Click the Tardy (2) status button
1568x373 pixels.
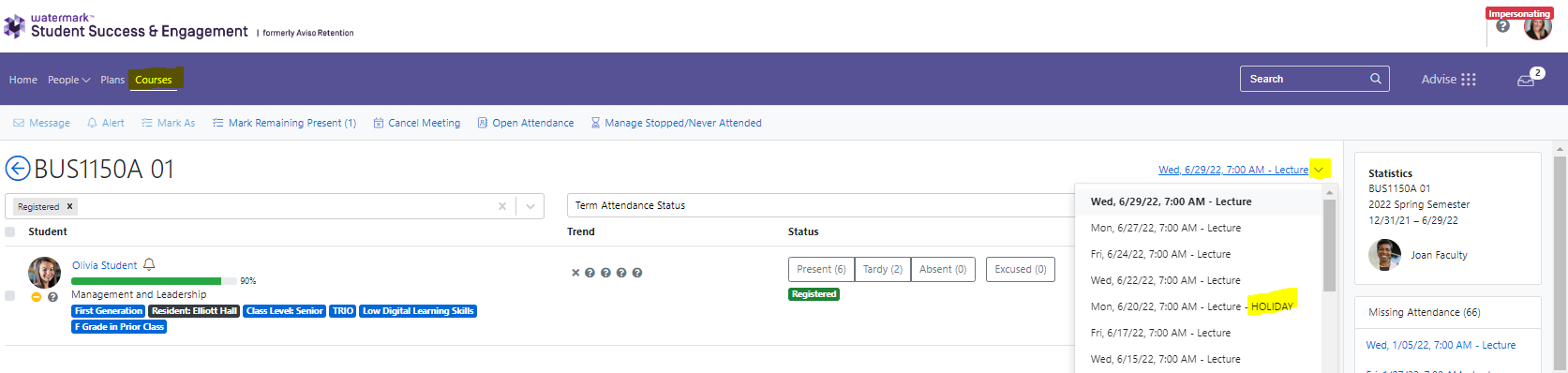tap(883, 269)
